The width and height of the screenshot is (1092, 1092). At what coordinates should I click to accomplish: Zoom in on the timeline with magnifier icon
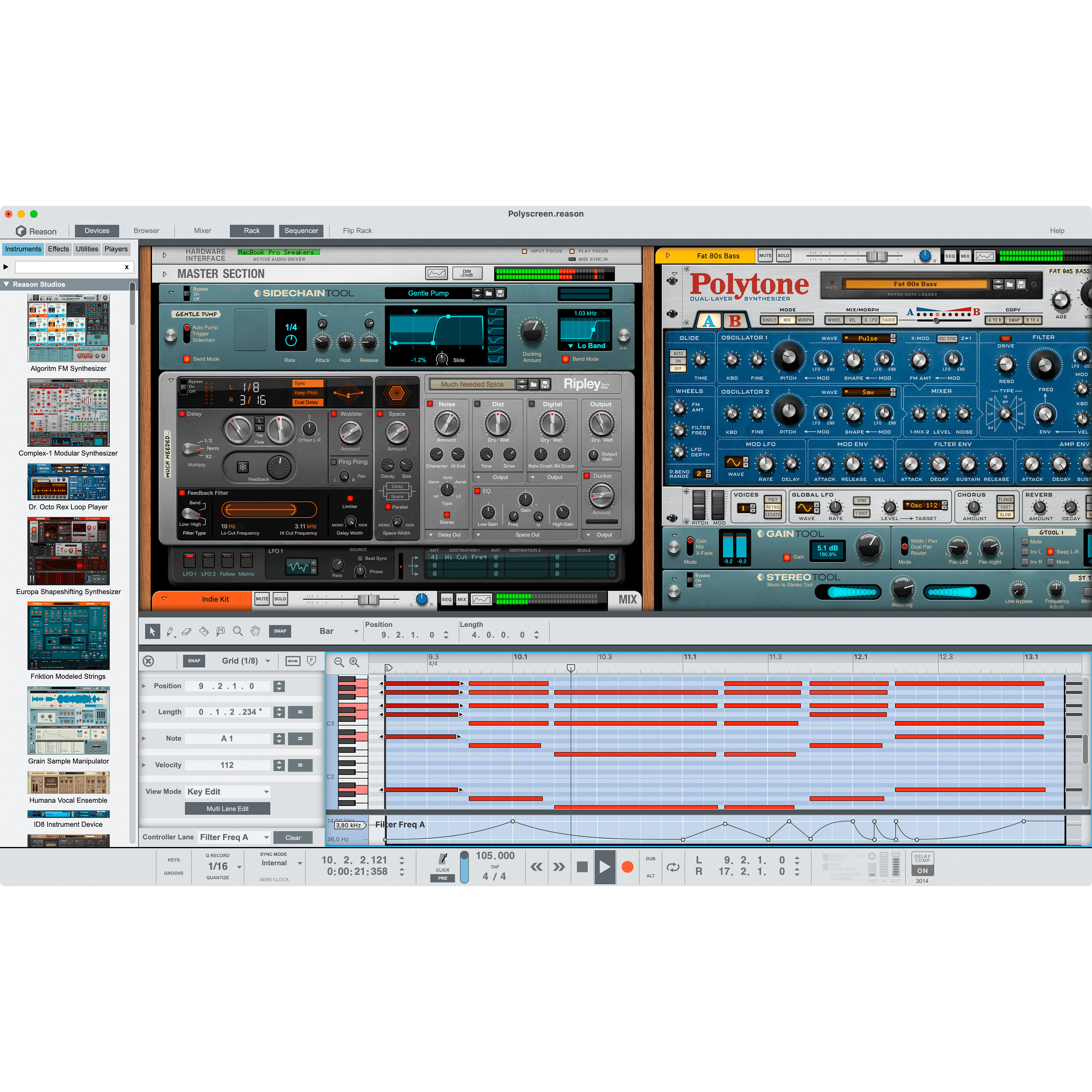(x=353, y=662)
